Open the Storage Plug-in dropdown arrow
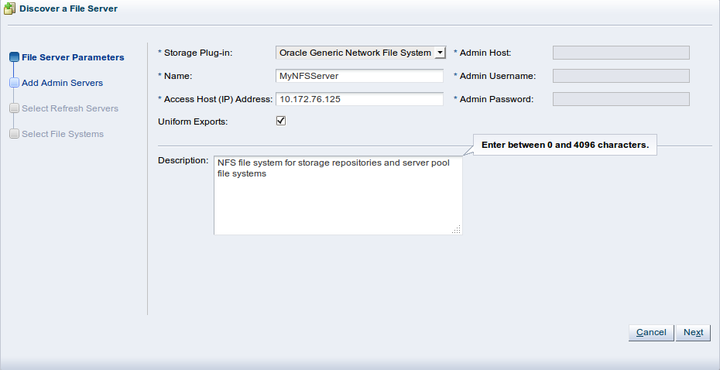720x370 pixels. point(440,53)
